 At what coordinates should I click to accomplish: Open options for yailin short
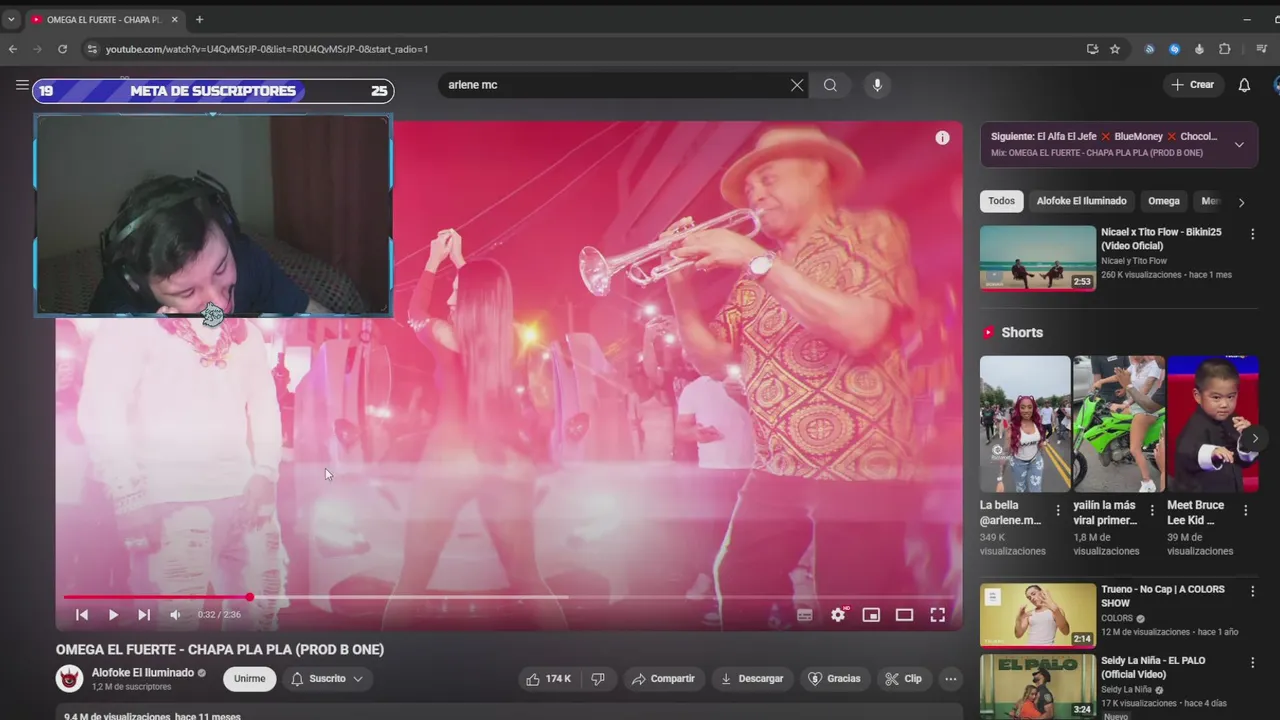point(1152,511)
